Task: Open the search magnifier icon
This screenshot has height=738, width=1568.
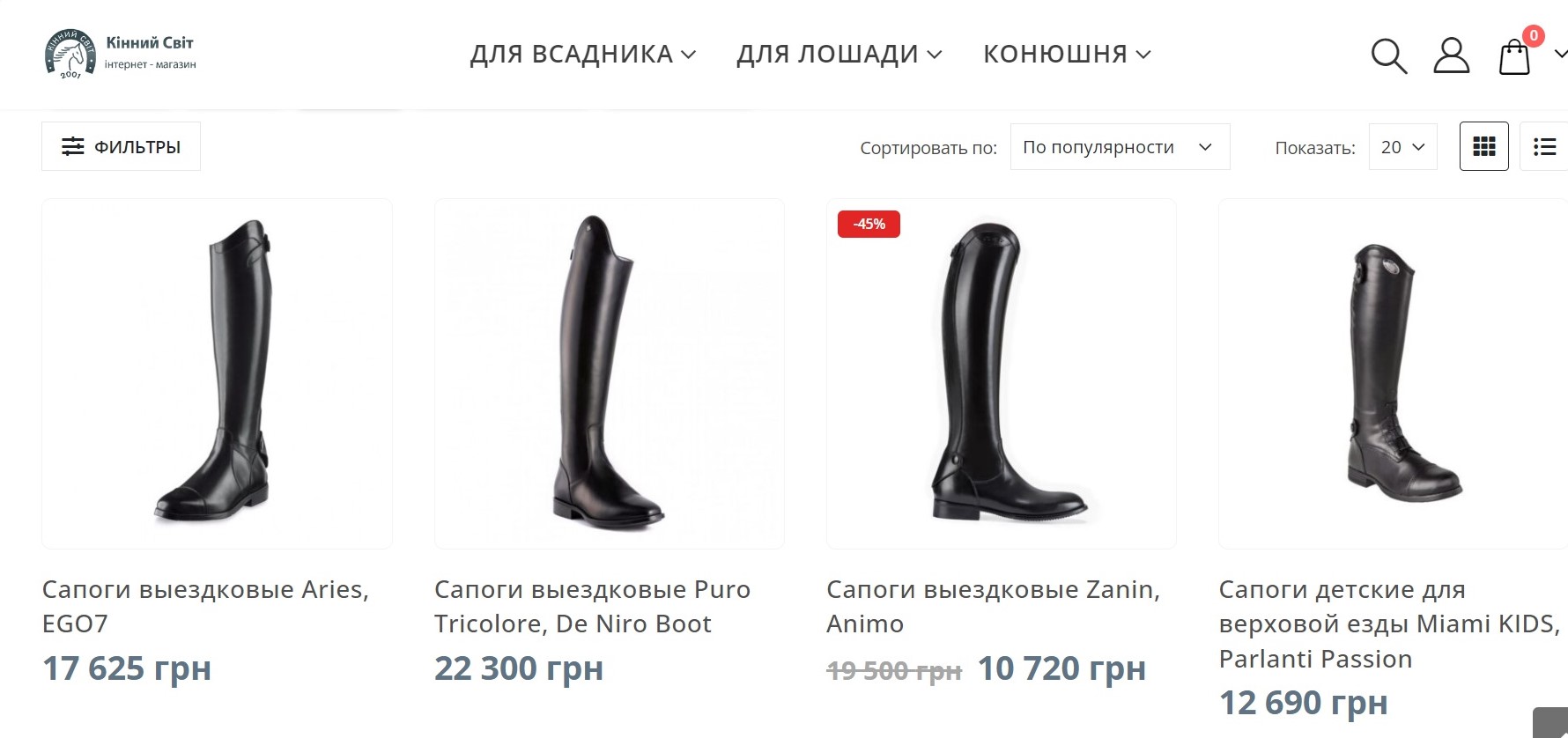Action: point(1389,55)
